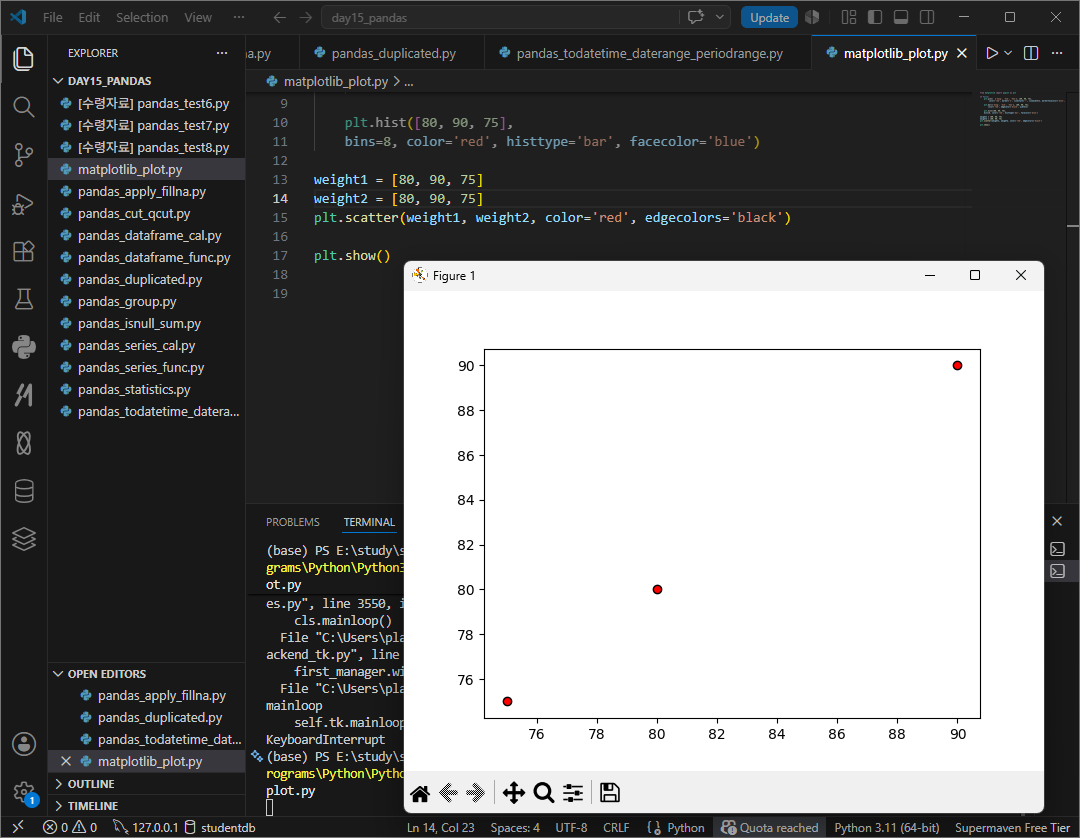Image resolution: width=1080 pixels, height=838 pixels.
Task: Open the Edit menu
Action: coord(89,17)
